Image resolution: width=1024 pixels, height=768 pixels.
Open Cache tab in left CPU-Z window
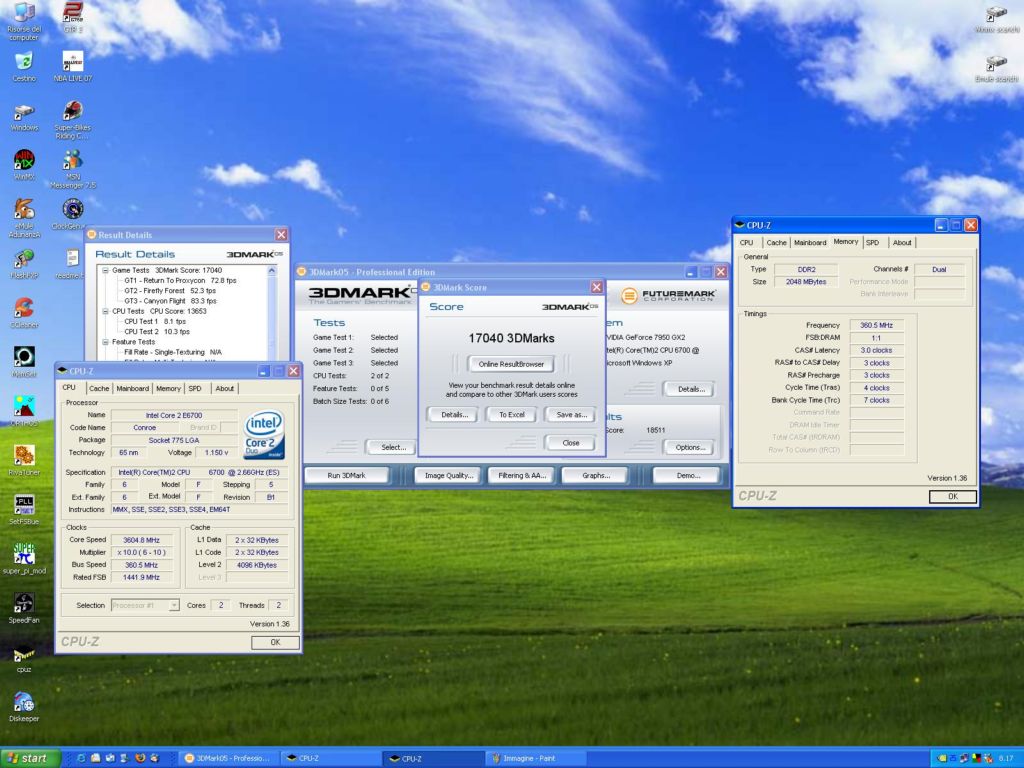(99, 389)
